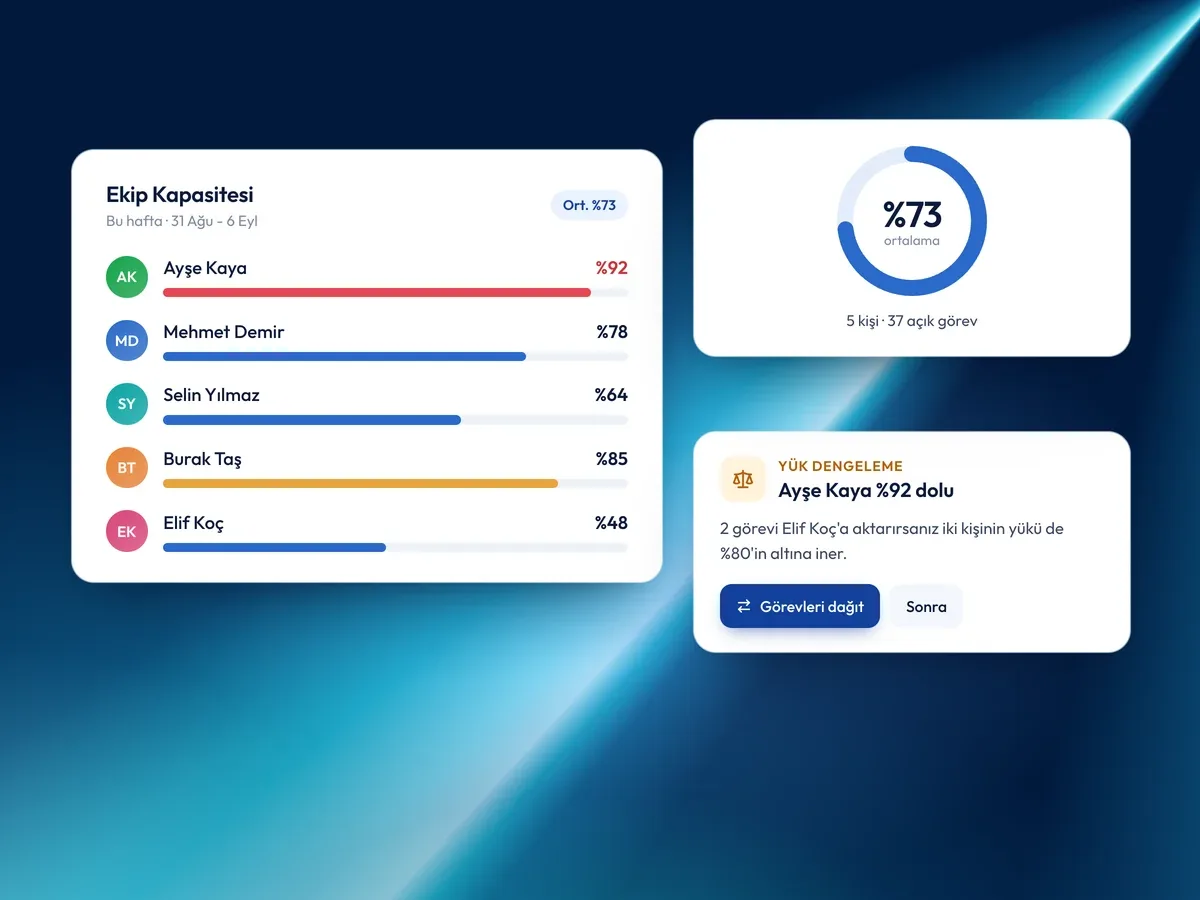Click the ortalama label under %73
Viewport: 1200px width, 900px height.
coord(912,241)
